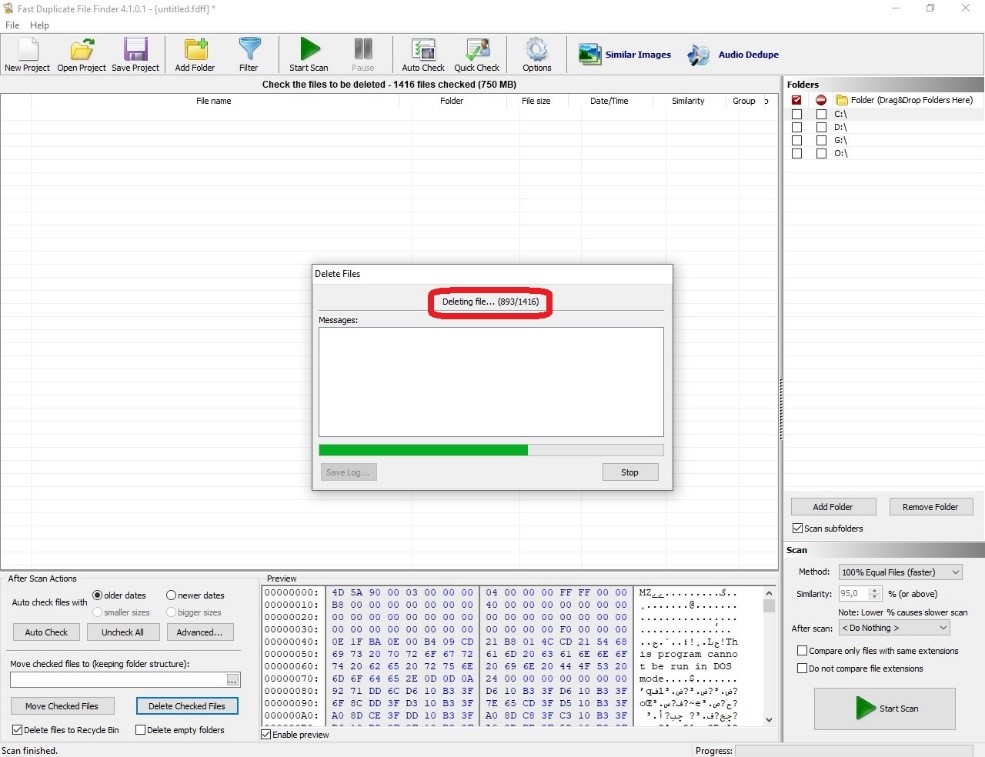Check the include box for D:\

[797, 127]
